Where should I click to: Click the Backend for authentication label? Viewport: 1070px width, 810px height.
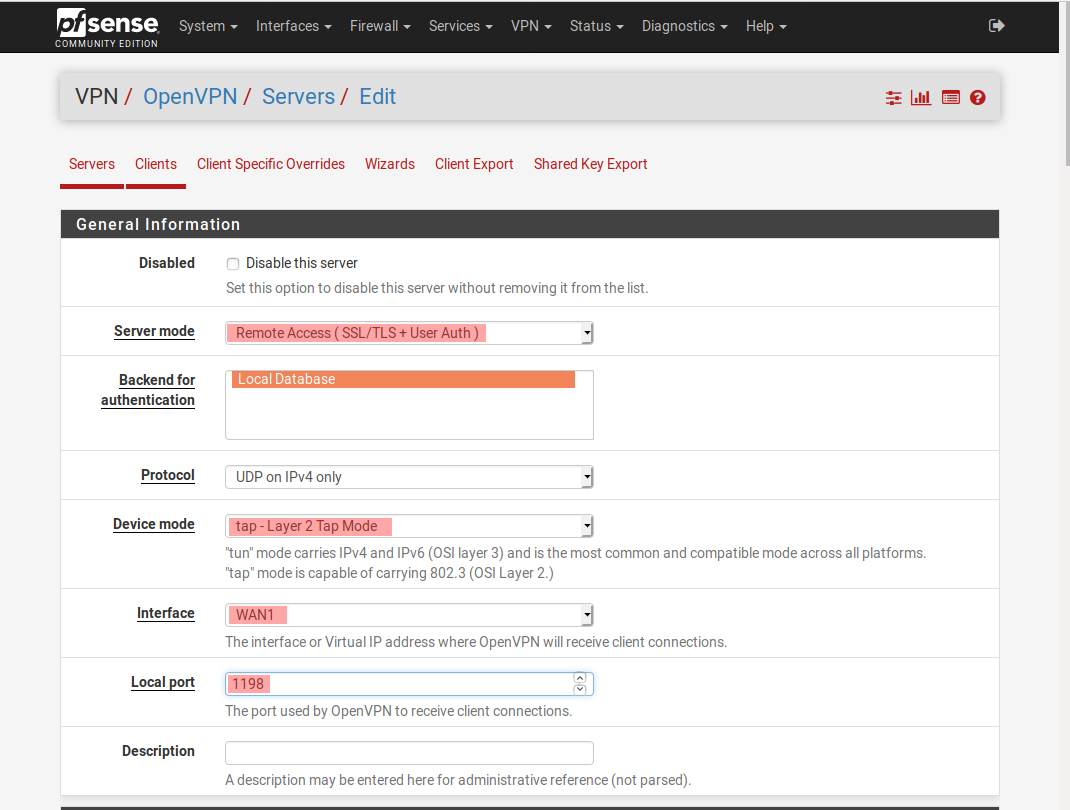[x=148, y=390]
